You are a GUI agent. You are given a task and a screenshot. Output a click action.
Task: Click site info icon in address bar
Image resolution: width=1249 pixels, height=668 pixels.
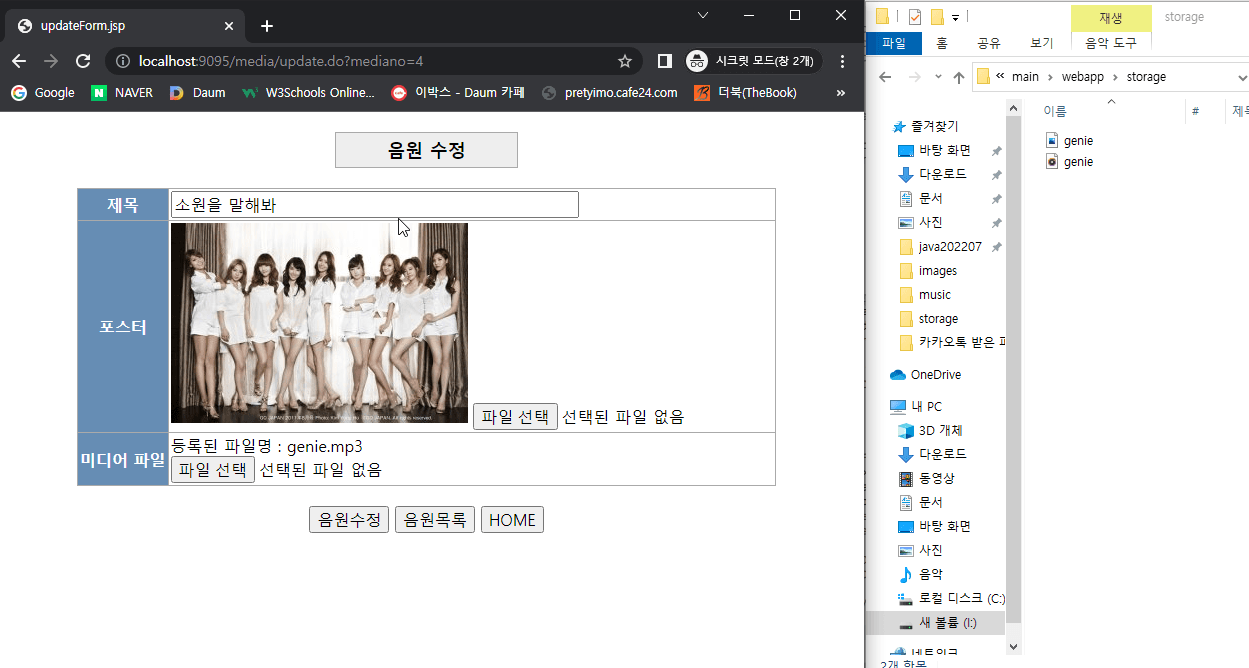[x=123, y=61]
